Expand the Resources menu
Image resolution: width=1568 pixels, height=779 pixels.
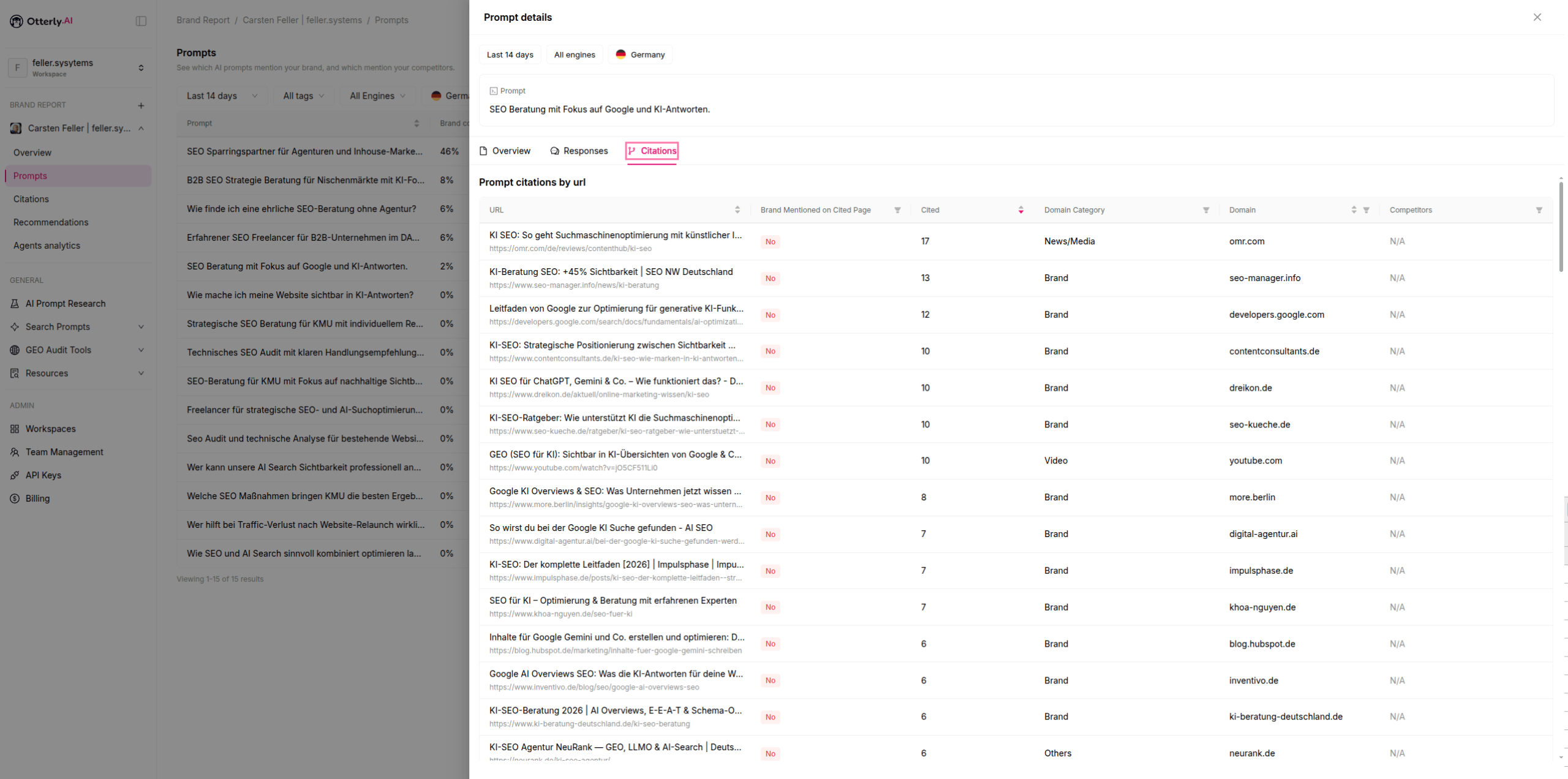click(x=141, y=374)
